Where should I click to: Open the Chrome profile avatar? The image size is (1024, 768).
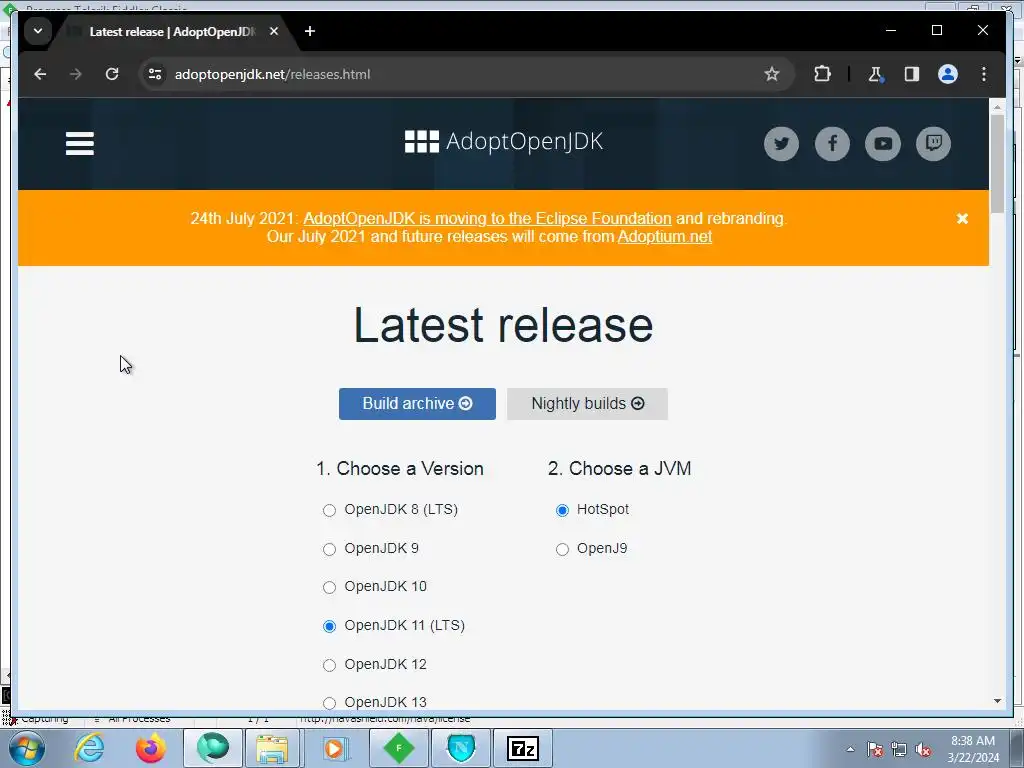coord(948,74)
